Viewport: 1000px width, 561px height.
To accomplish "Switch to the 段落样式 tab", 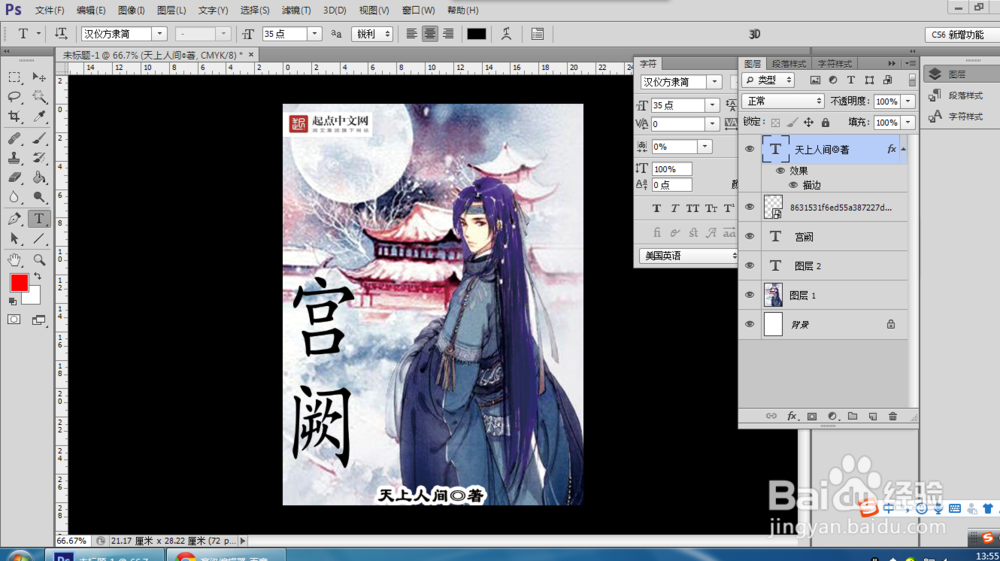I will tap(789, 64).
